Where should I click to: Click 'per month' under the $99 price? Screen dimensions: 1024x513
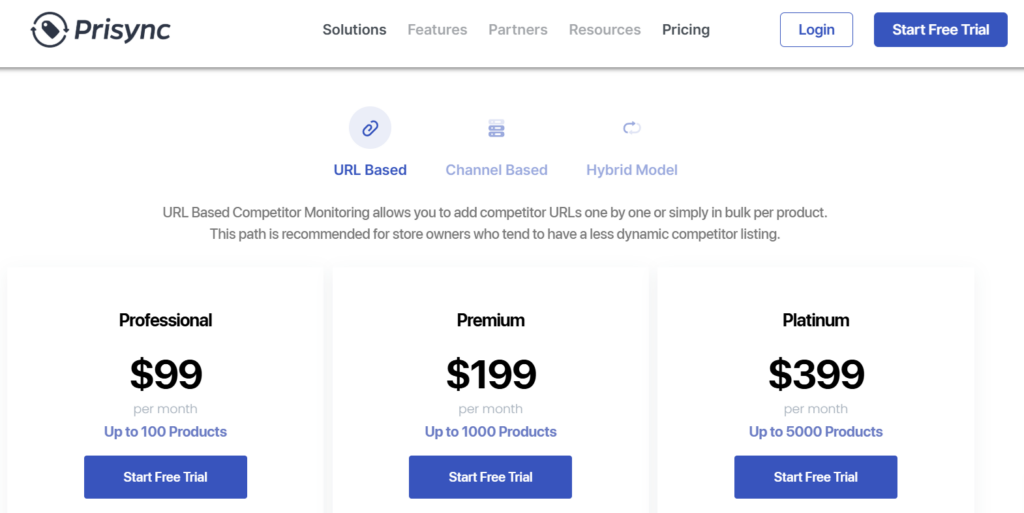[x=165, y=409]
